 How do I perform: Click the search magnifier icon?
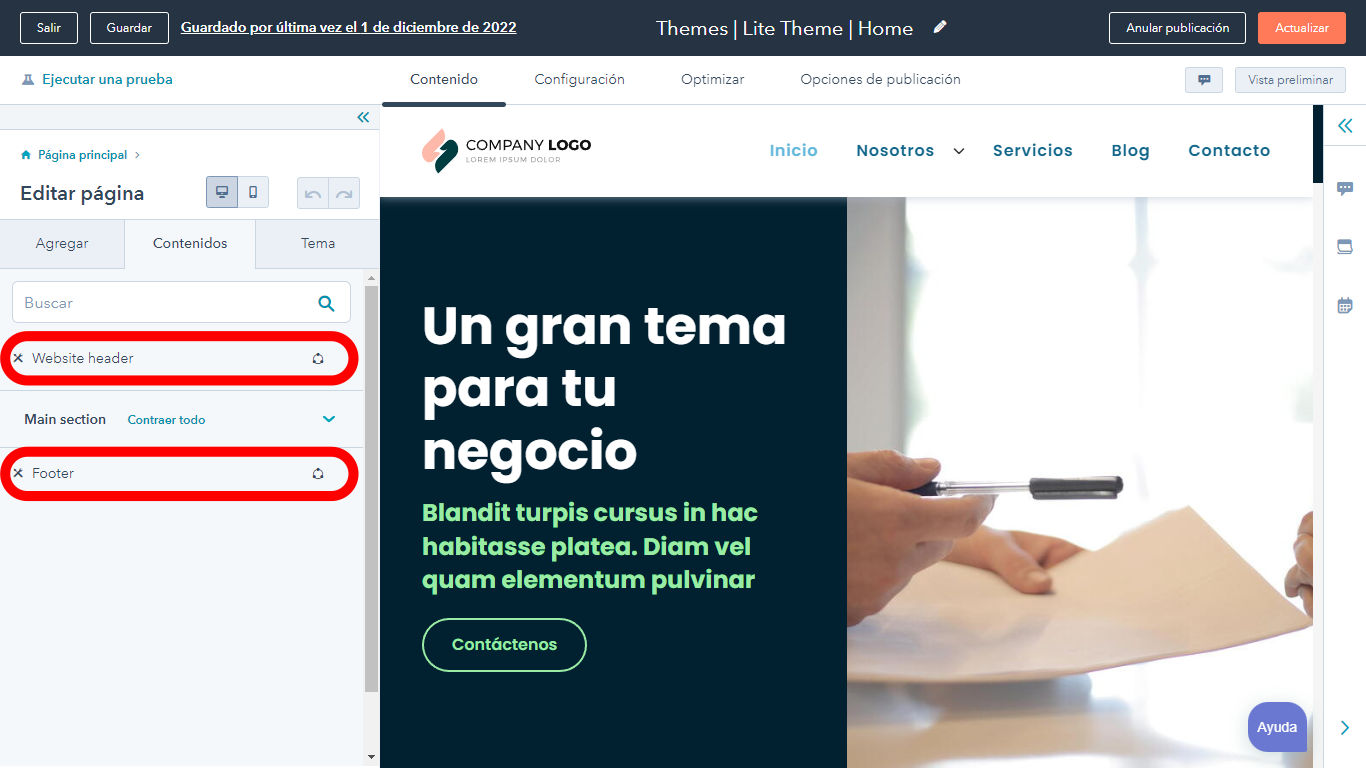point(326,303)
